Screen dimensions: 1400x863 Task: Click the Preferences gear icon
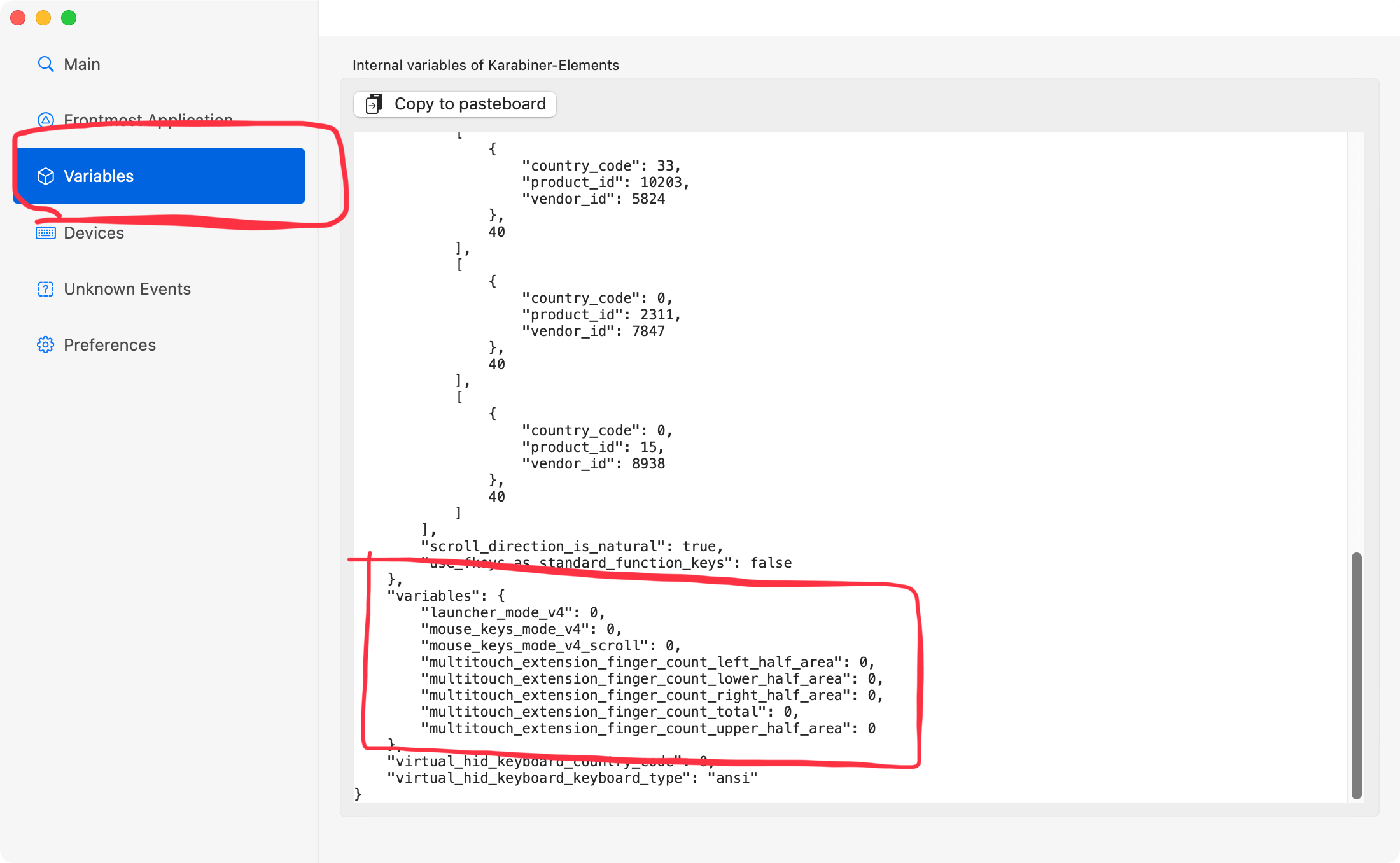[x=46, y=345]
